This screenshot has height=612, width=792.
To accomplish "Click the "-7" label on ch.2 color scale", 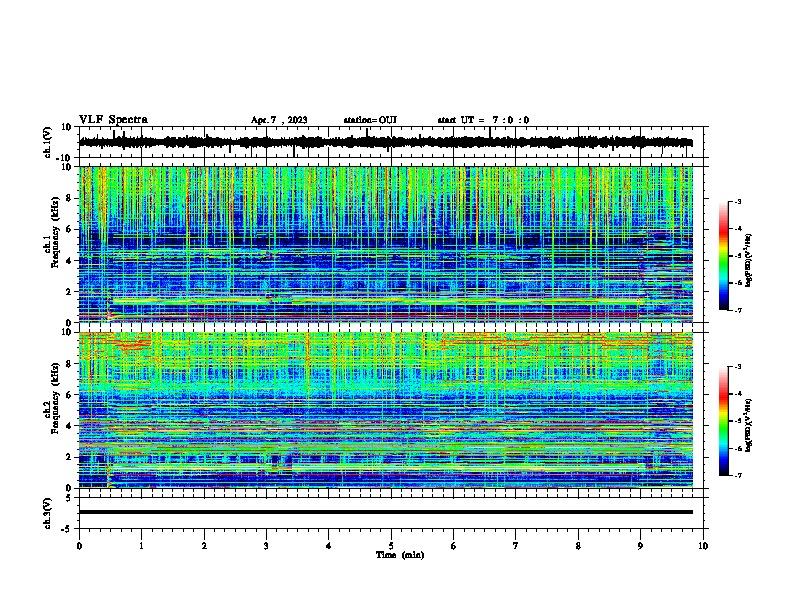I will click(x=737, y=475).
